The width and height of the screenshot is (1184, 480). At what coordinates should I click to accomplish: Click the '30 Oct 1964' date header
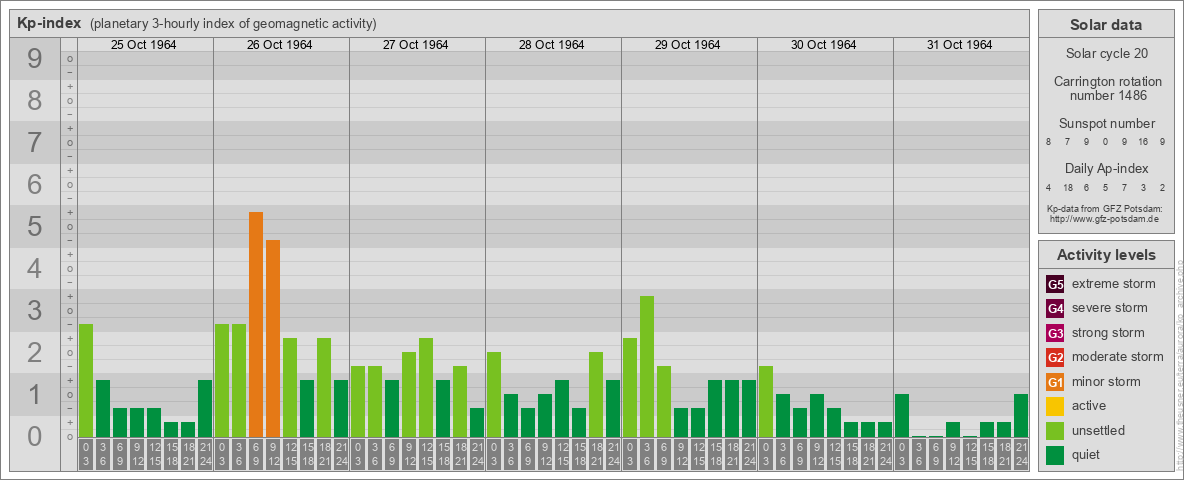point(823,45)
